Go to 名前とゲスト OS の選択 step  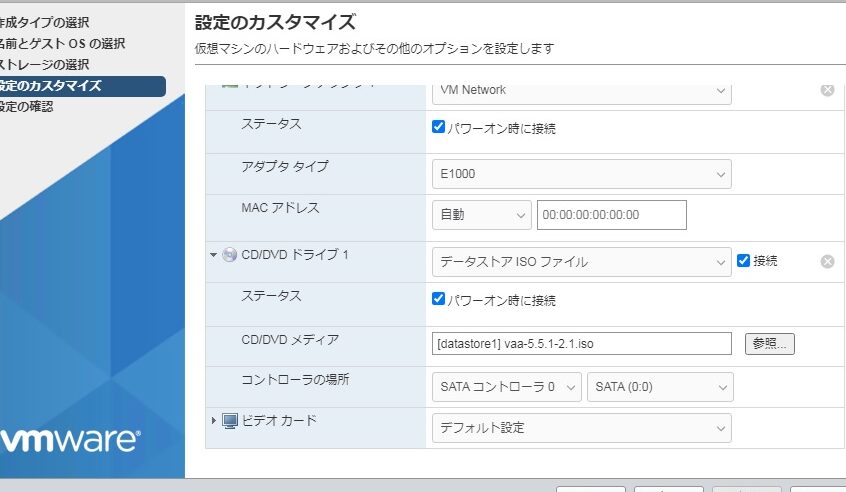tap(62, 44)
